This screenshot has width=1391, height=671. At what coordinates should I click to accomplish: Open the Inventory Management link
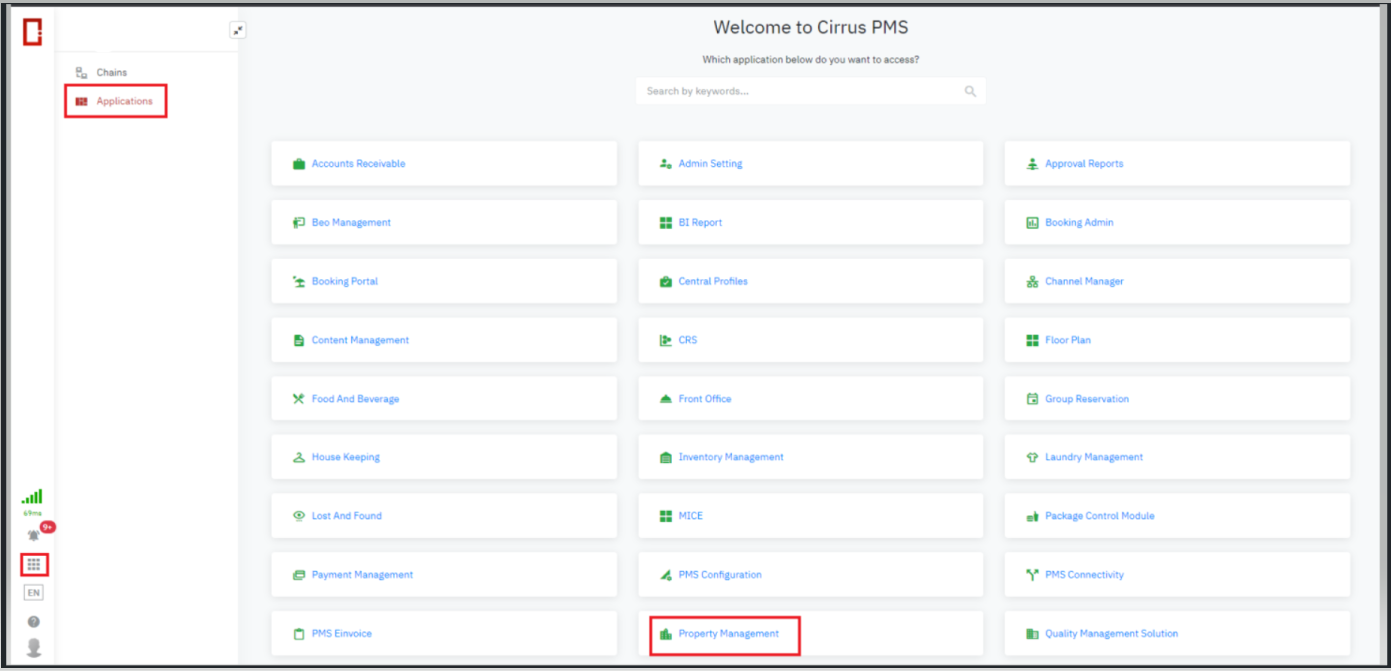click(x=731, y=457)
